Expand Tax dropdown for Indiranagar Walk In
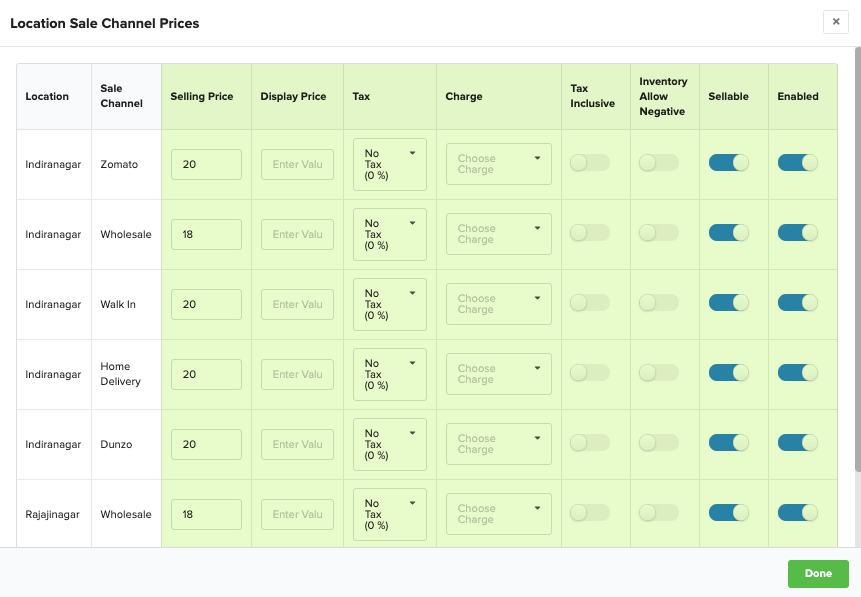 click(x=390, y=304)
